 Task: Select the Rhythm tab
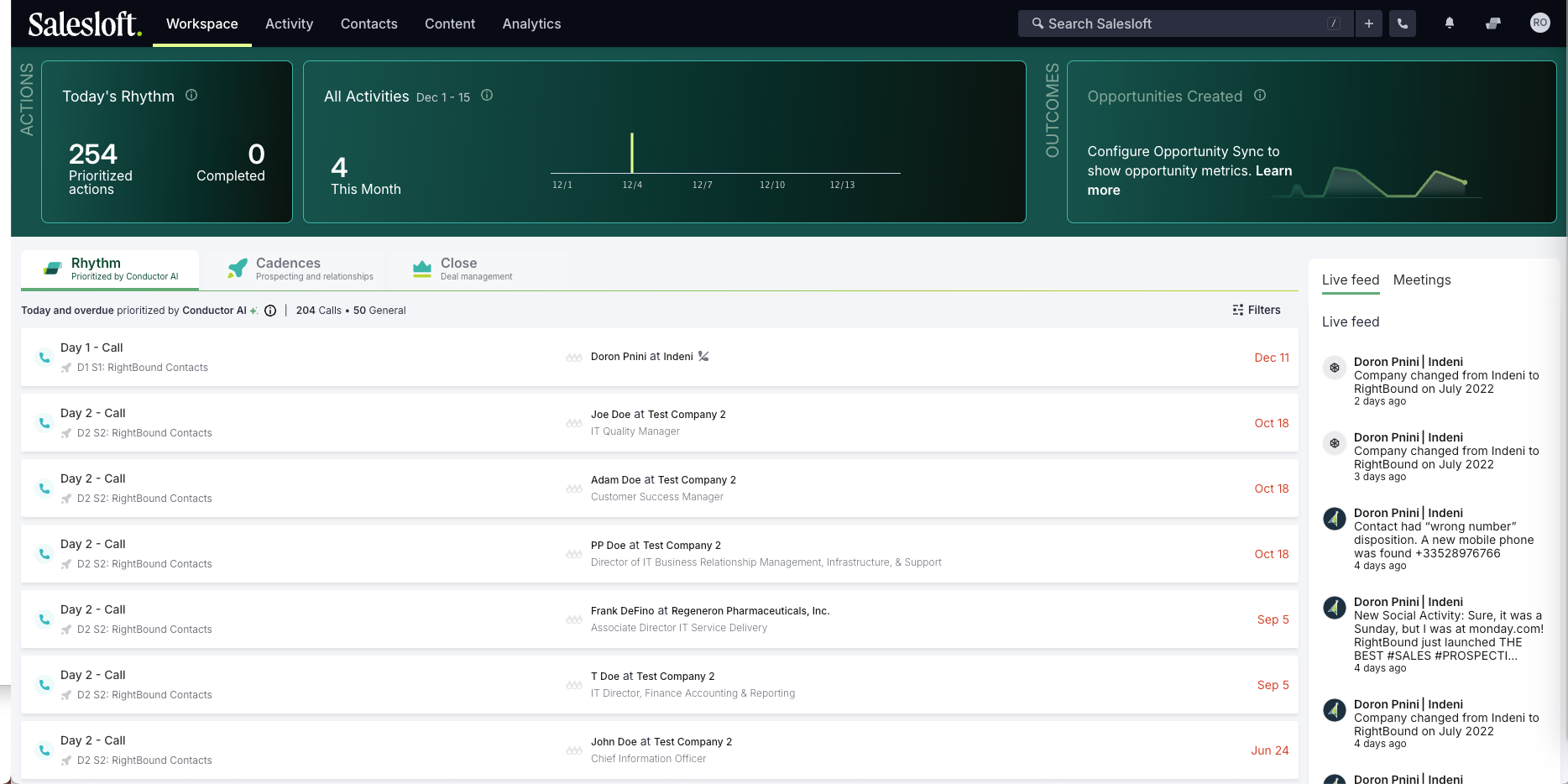tap(110, 269)
